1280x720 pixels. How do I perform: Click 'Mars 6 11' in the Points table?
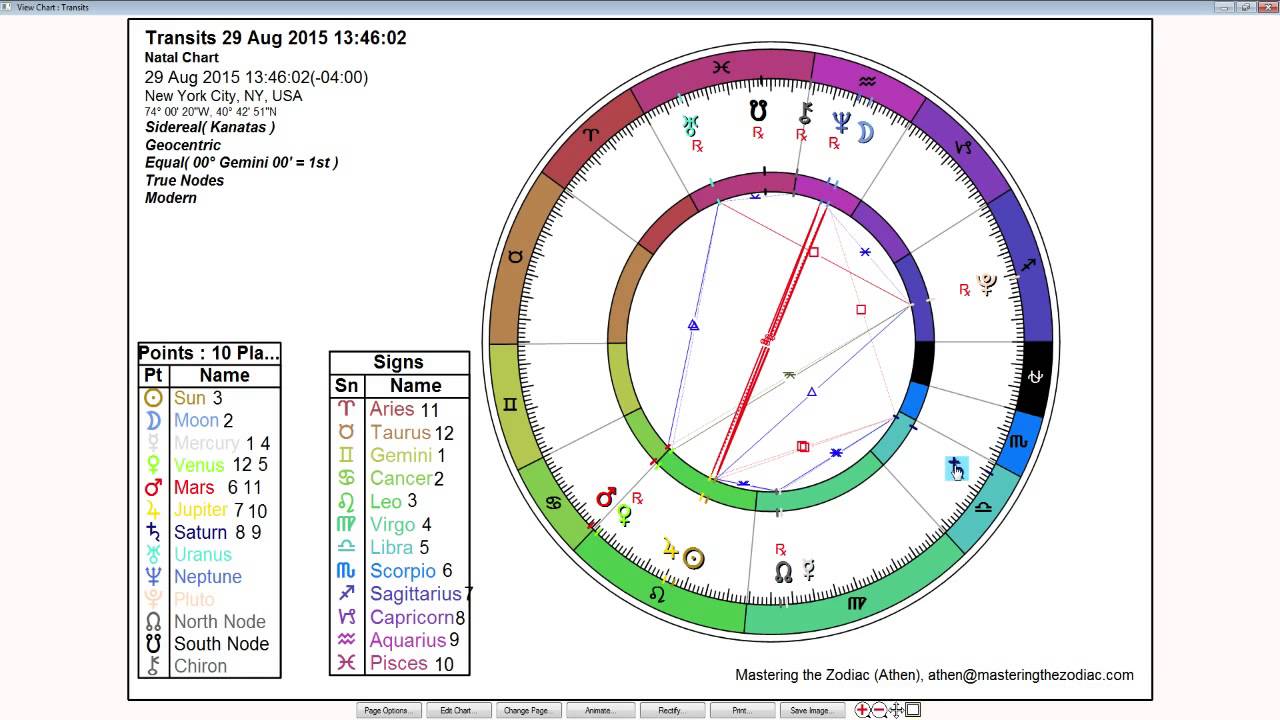[x=218, y=487]
